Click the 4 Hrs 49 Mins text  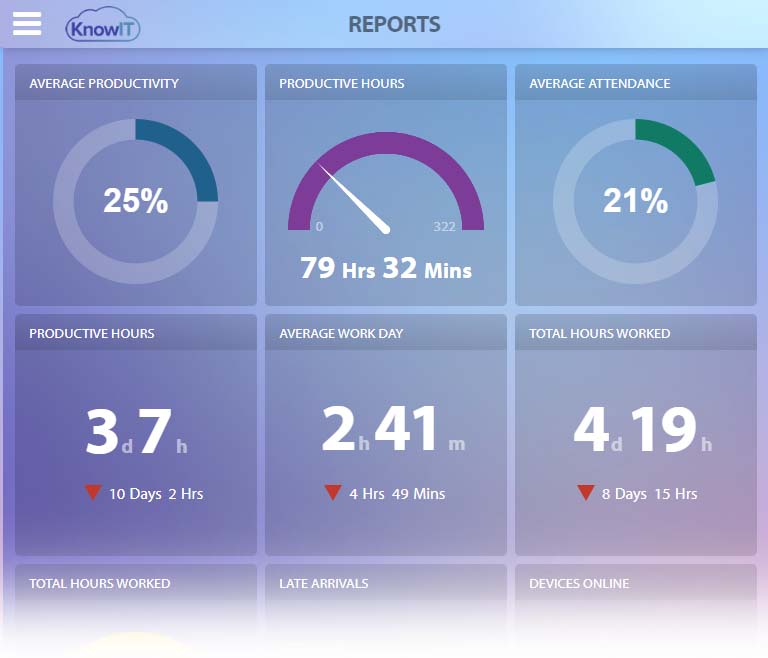(397, 493)
